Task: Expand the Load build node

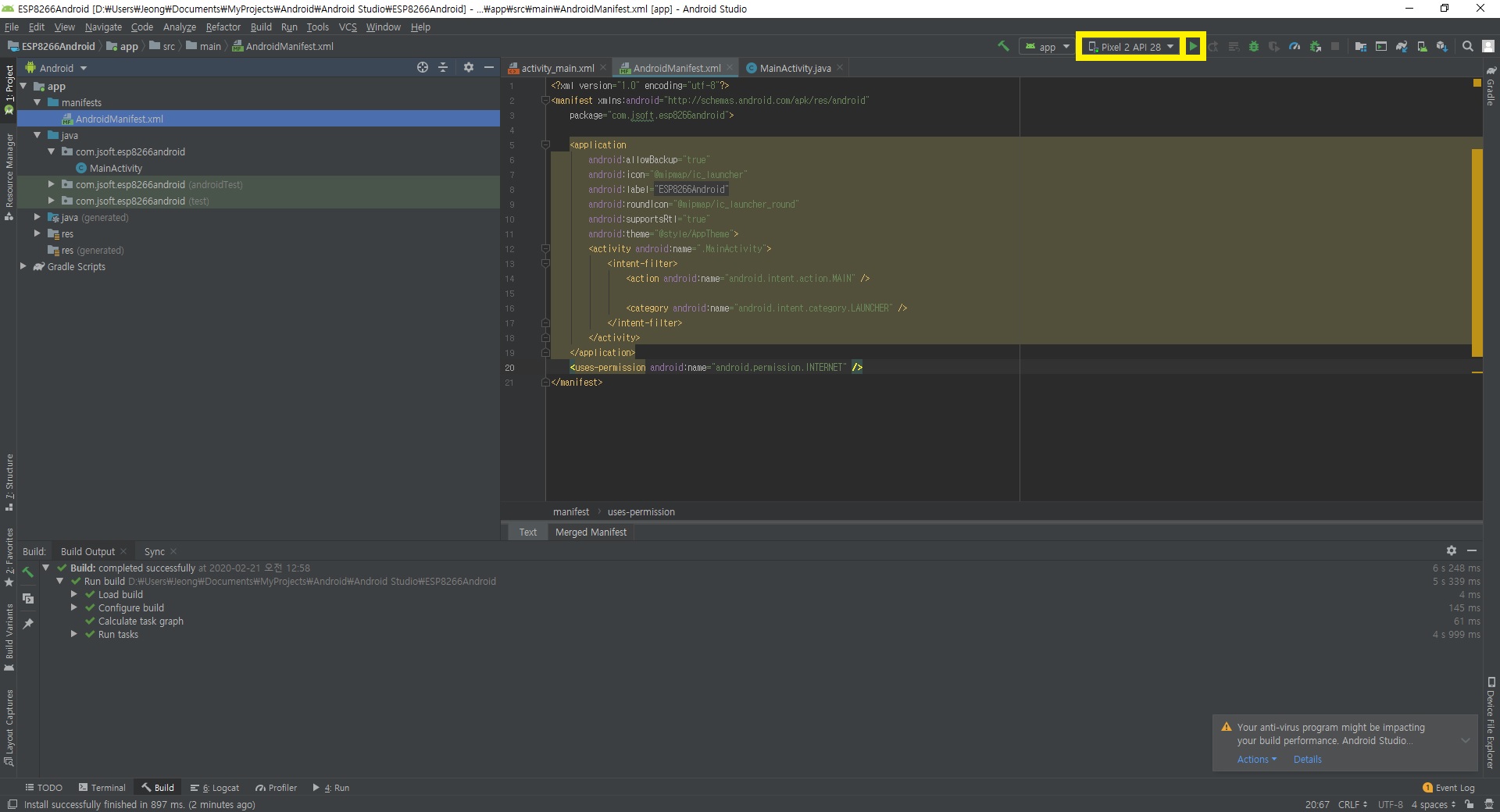Action: coord(74,594)
